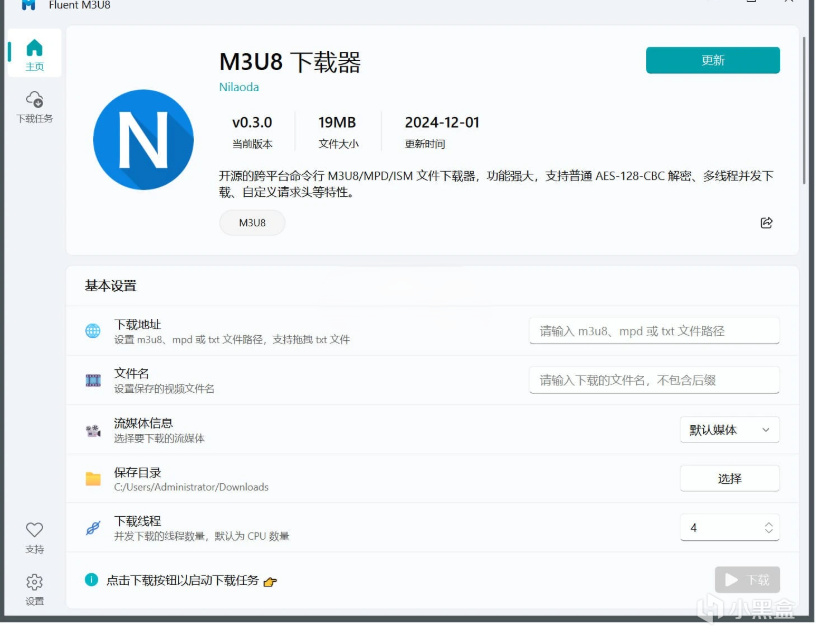Screen dimensions: 819x640
Task: Click the link icon beside 下载线程
Action: coord(93,528)
